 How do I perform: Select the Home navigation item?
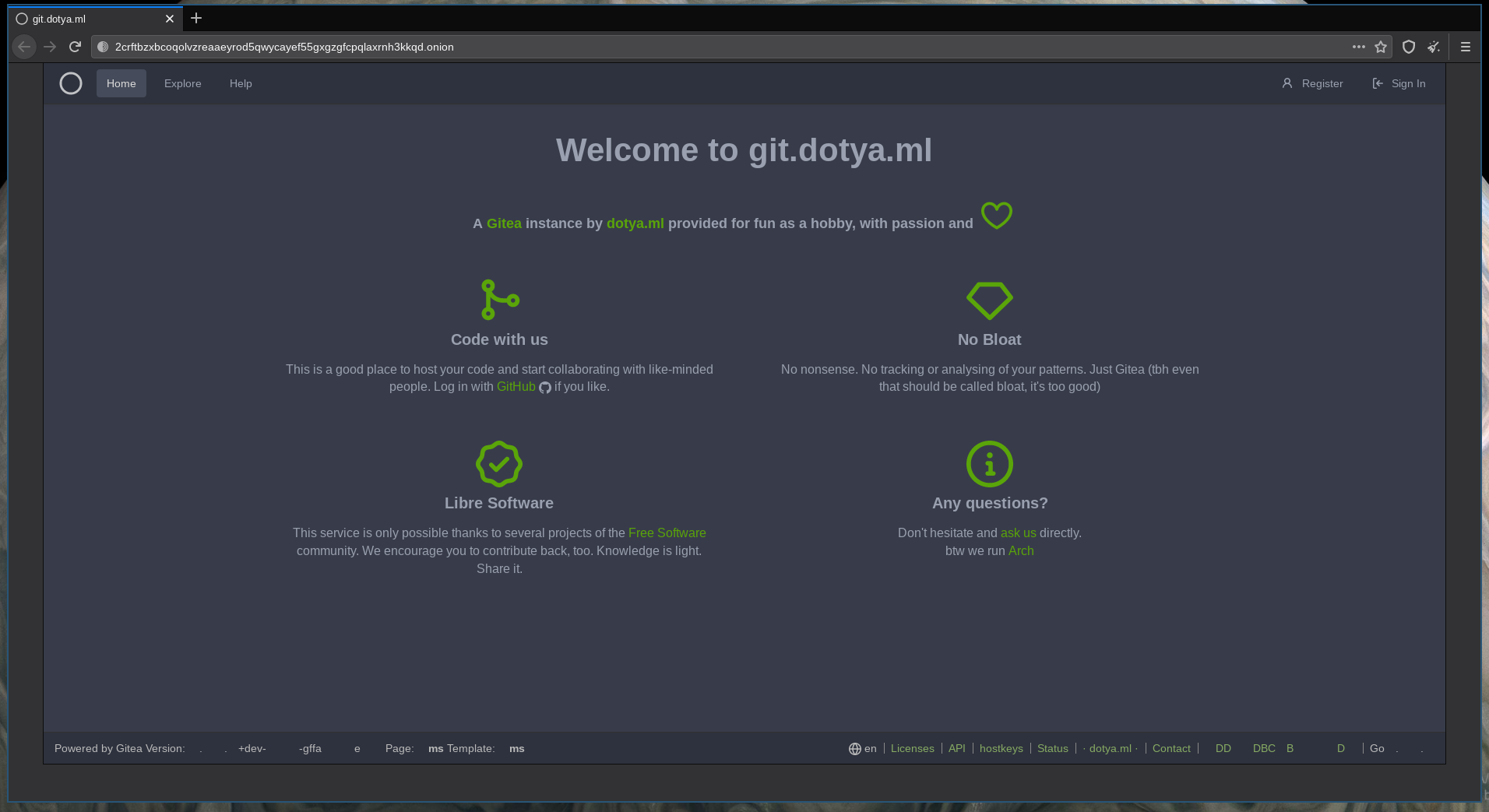click(x=121, y=83)
